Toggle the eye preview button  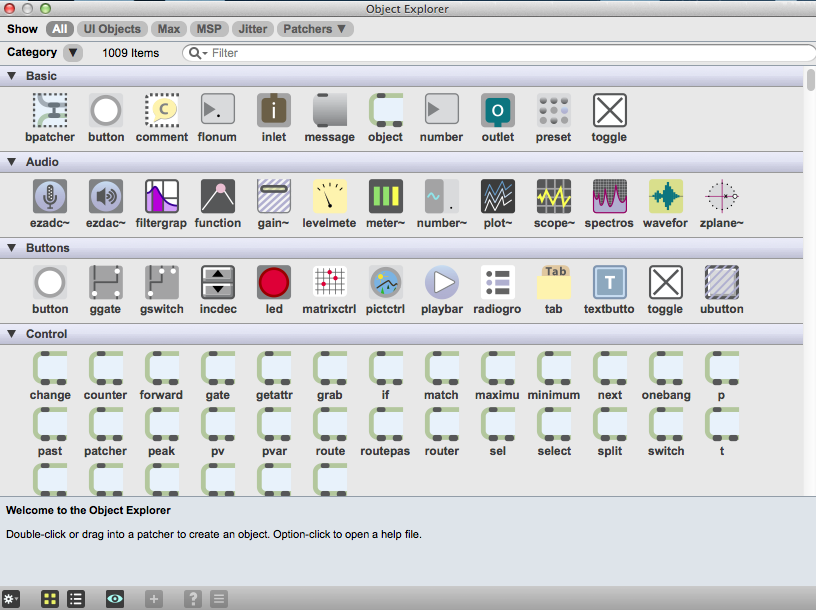click(x=115, y=599)
